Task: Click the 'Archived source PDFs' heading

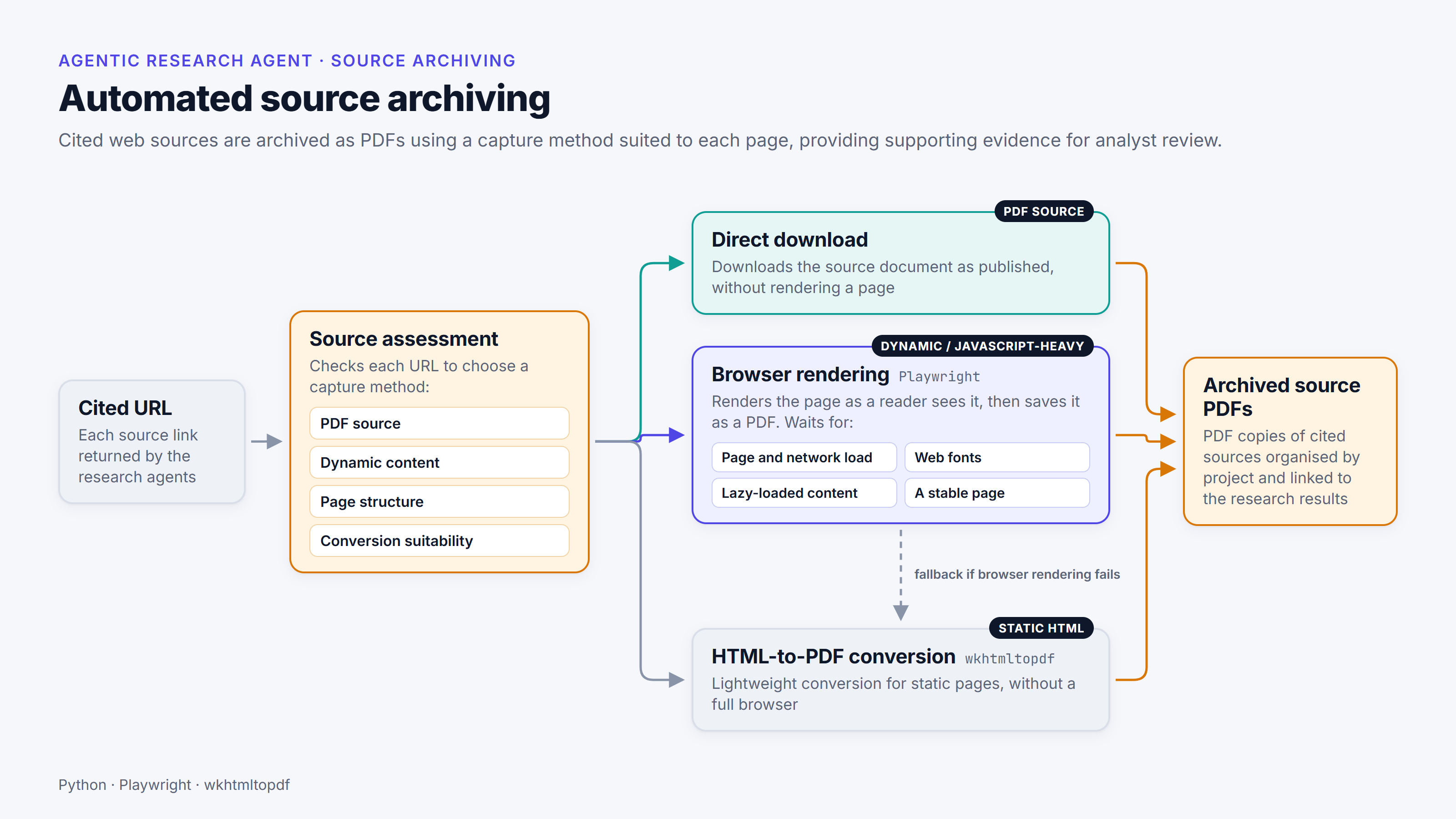Action: (1281, 396)
